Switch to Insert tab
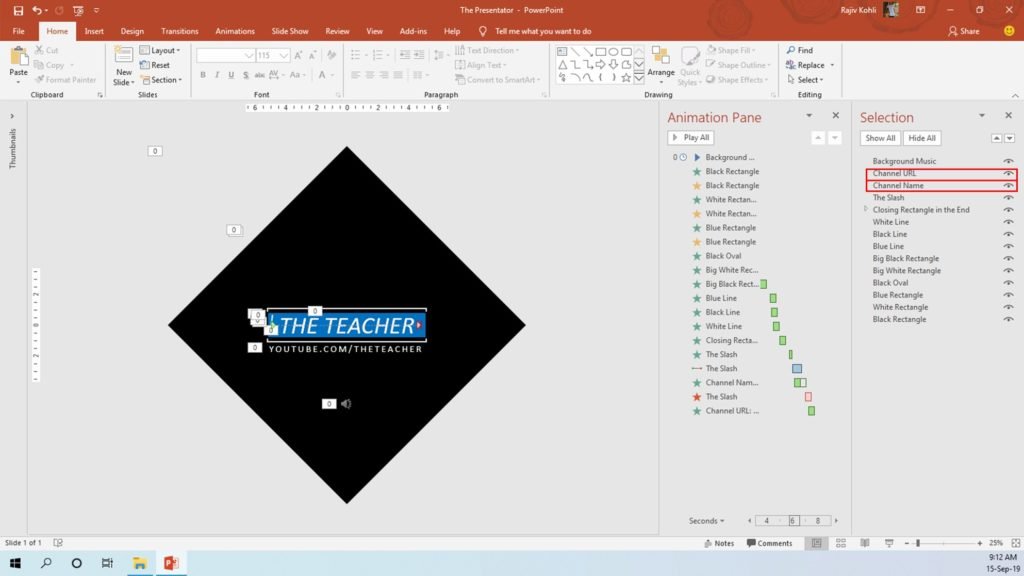Image resolution: width=1024 pixels, height=576 pixels. (94, 31)
